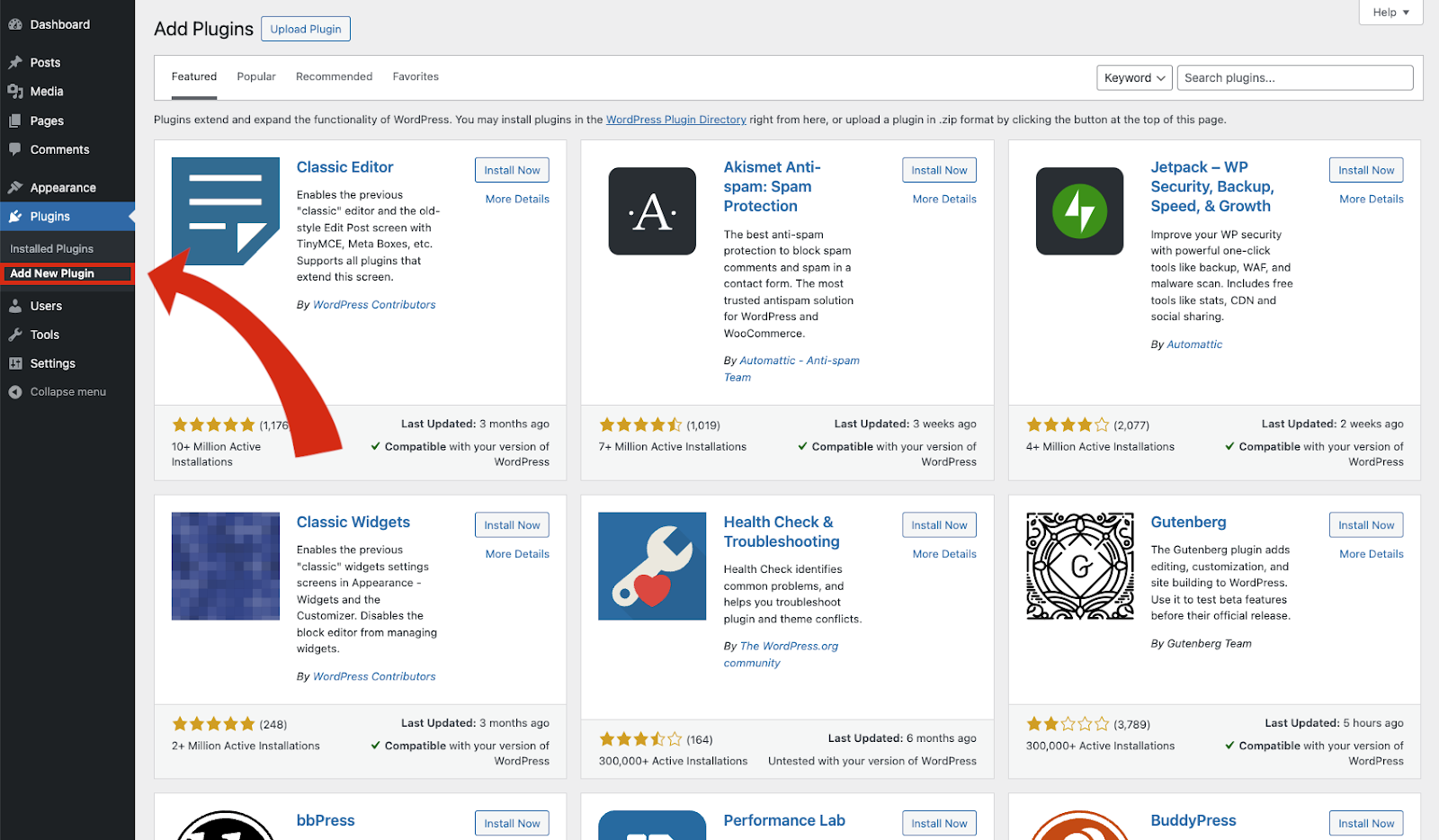Install the Gutenberg plugin
The width and height of the screenshot is (1439, 840).
(1366, 525)
